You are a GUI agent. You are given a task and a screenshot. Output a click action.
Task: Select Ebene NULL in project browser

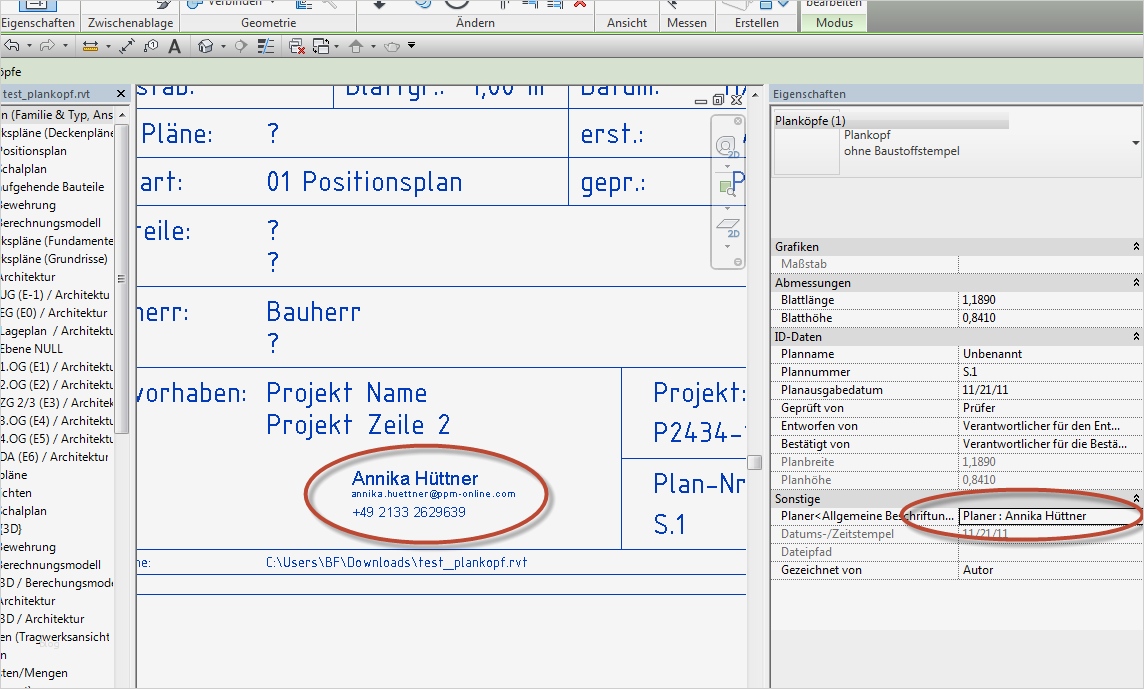click(x=31, y=349)
